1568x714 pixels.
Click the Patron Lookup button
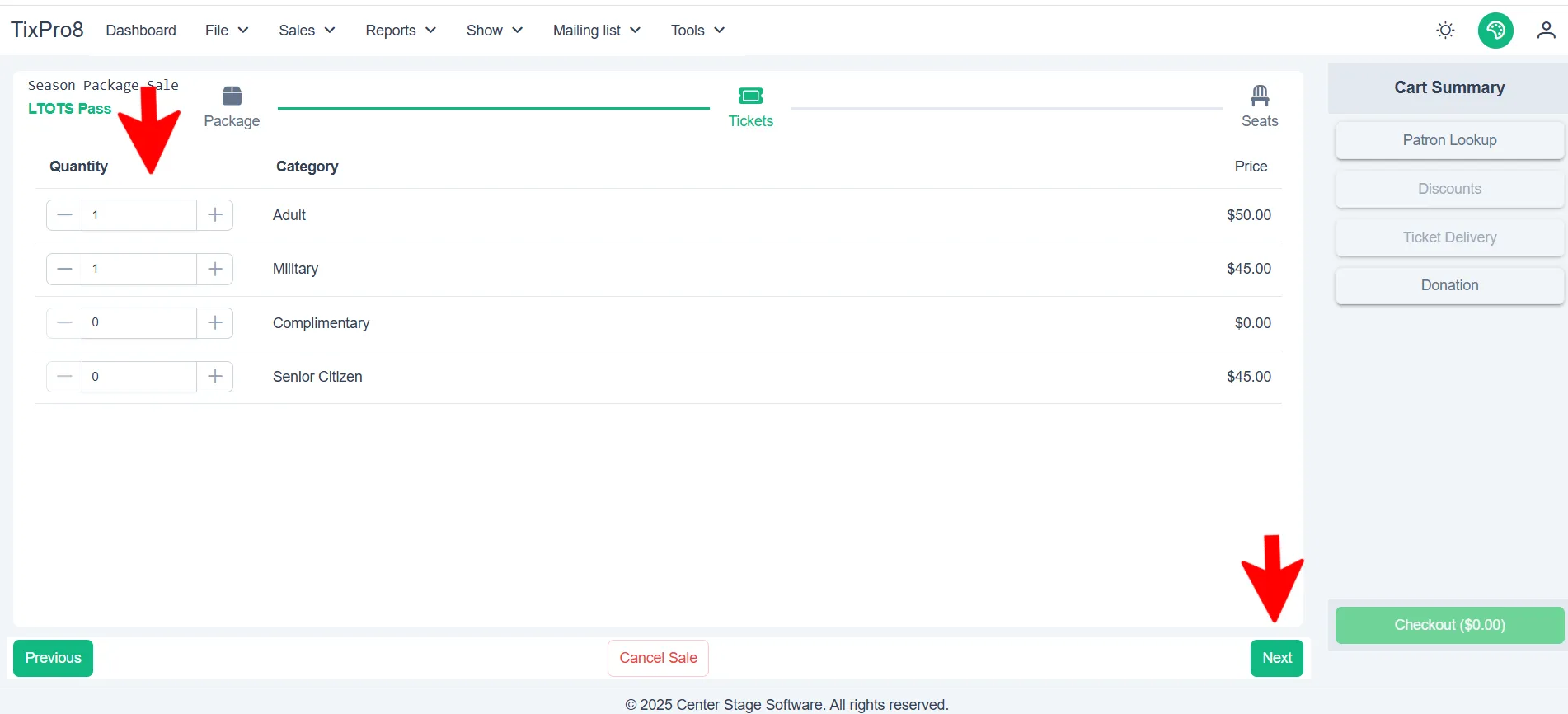[x=1449, y=140]
